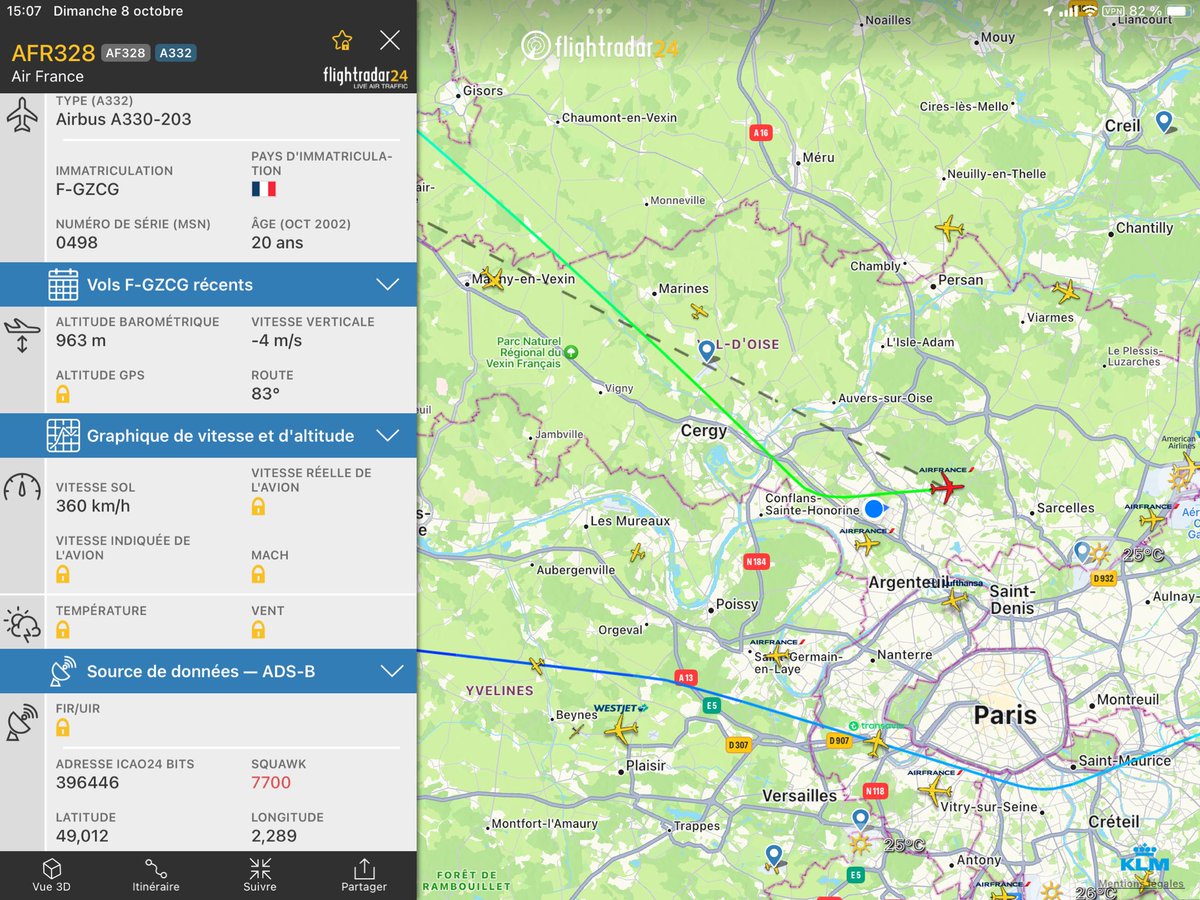Close the AFR328 flight details panel
The height and width of the screenshot is (900, 1200).
coord(390,40)
